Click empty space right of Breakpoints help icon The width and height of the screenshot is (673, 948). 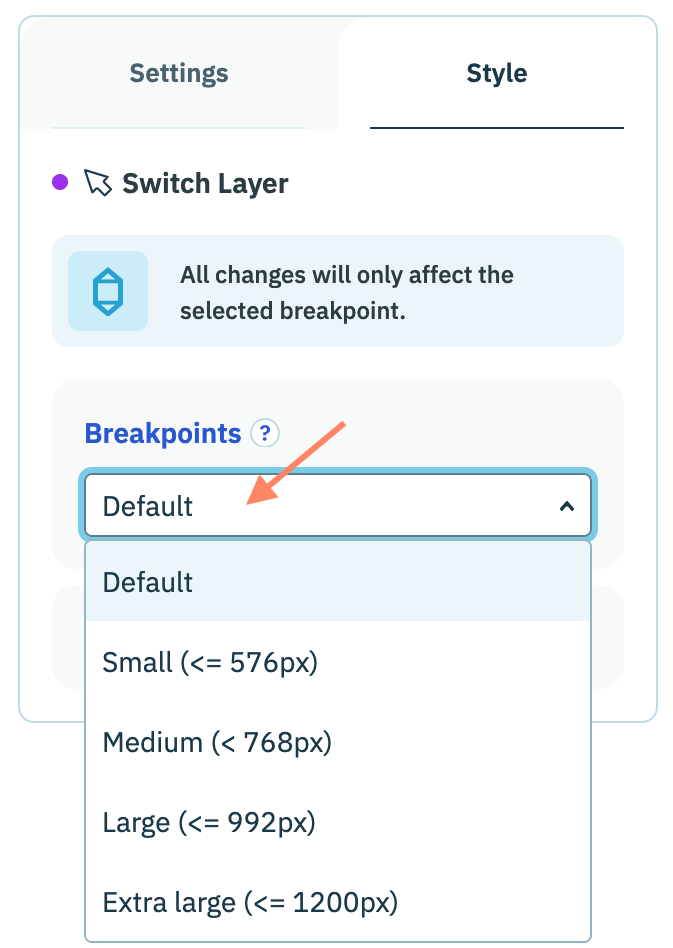point(440,433)
